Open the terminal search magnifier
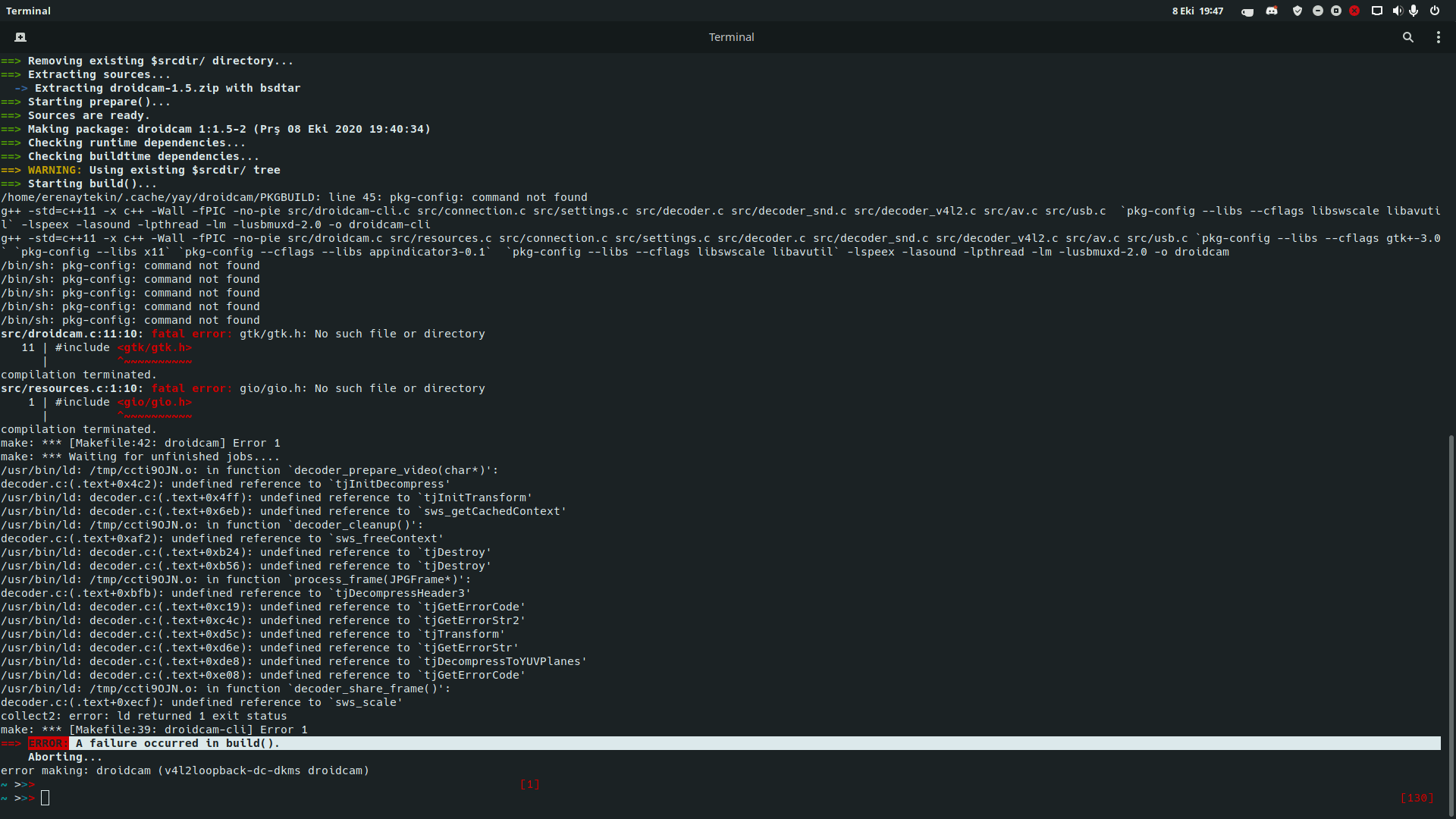 [1407, 37]
